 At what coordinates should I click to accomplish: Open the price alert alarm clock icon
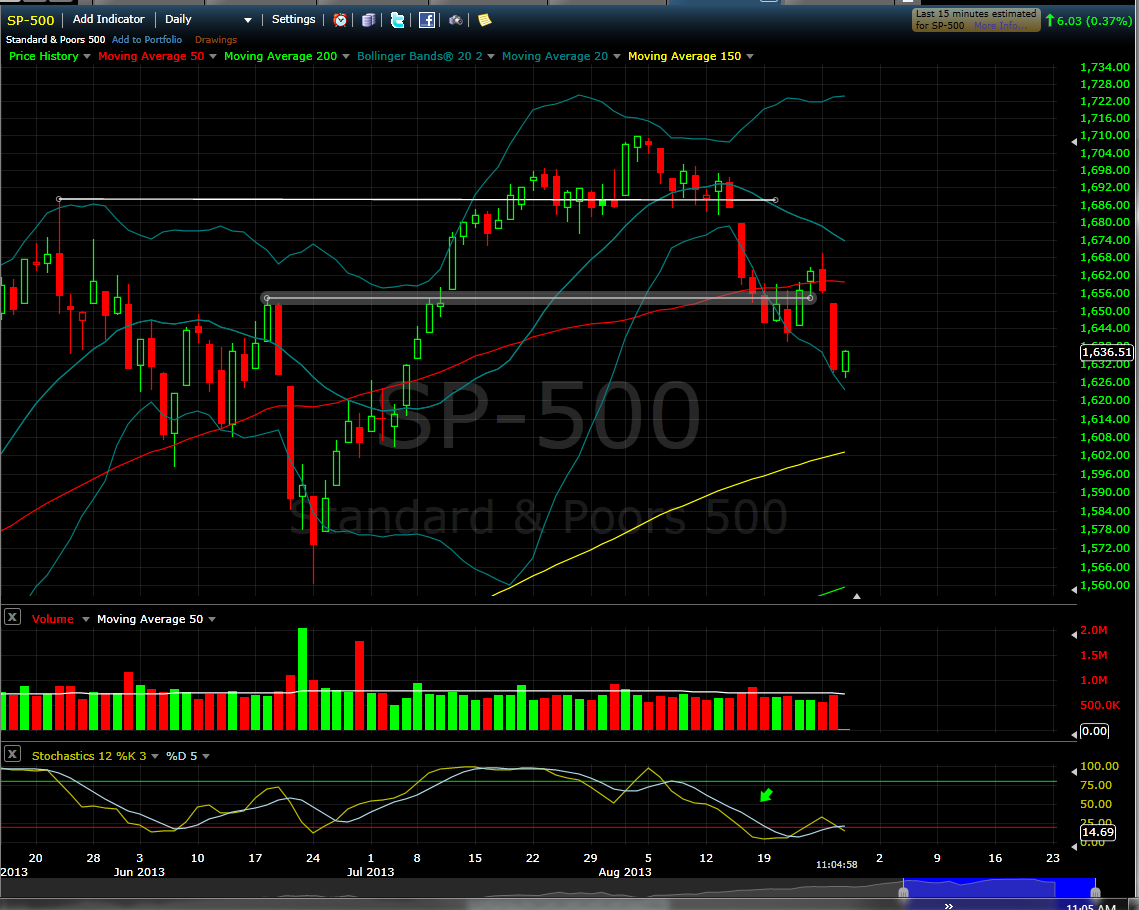tap(340, 20)
